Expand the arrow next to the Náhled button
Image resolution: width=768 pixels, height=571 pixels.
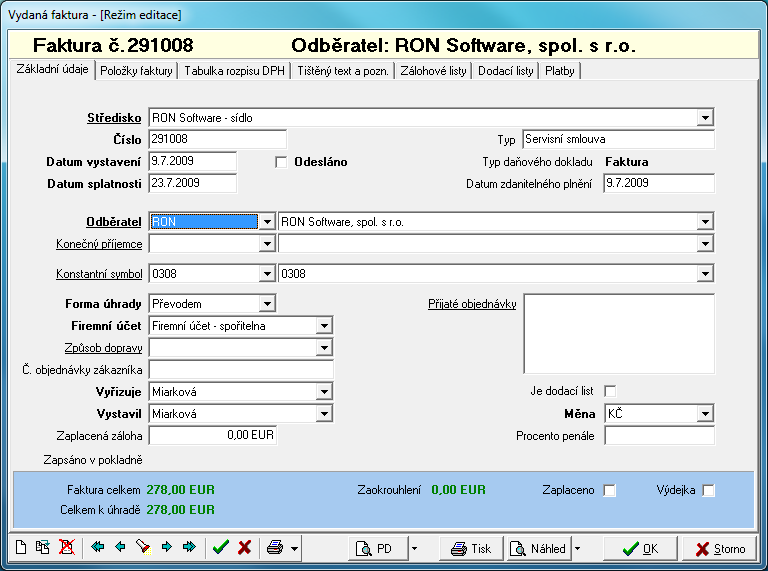click(577, 548)
